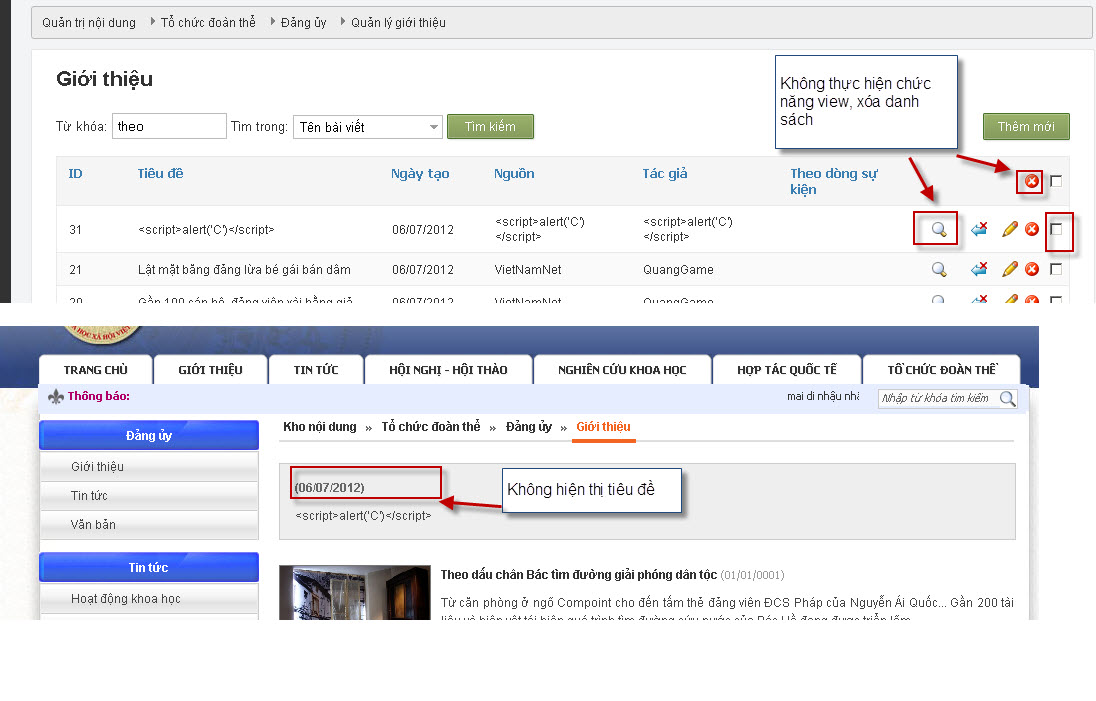
Task: Click the "Từ khóa" keyword input field
Action: pos(169,127)
